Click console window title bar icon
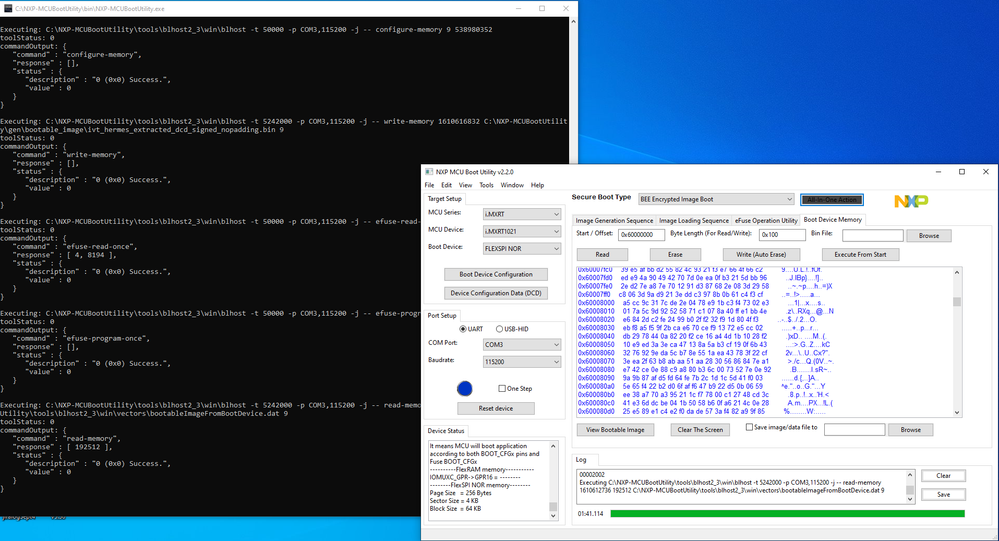Image resolution: width=999 pixels, height=541 pixels. coord(8,9)
